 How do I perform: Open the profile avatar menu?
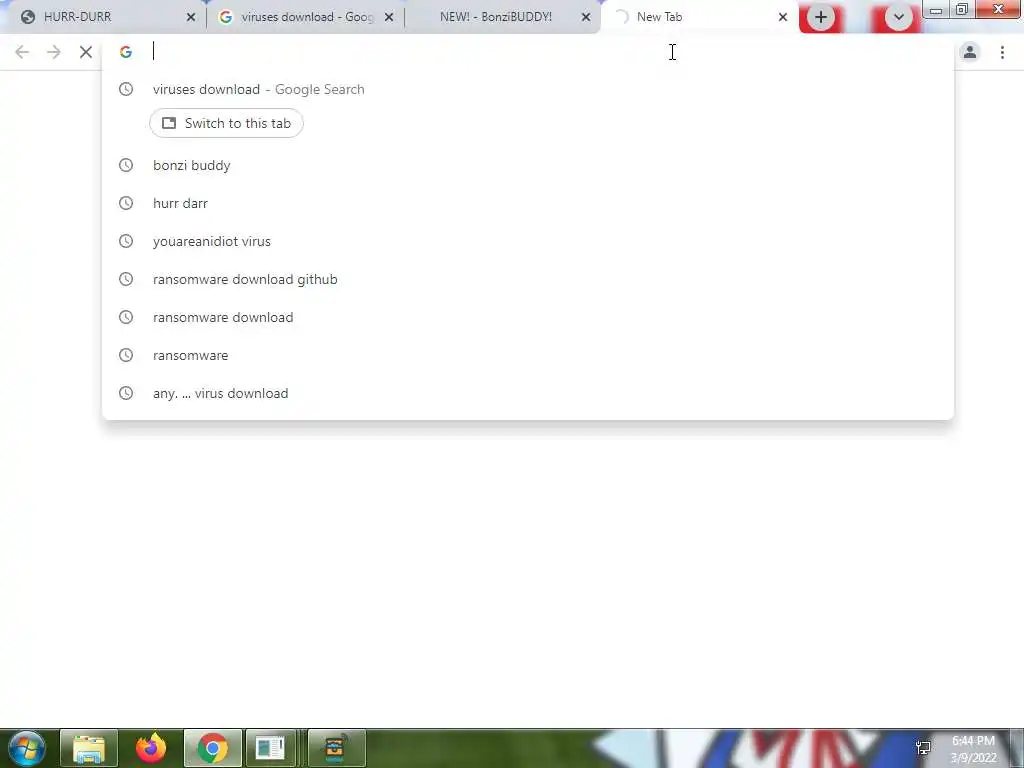pyautogui.click(x=970, y=52)
